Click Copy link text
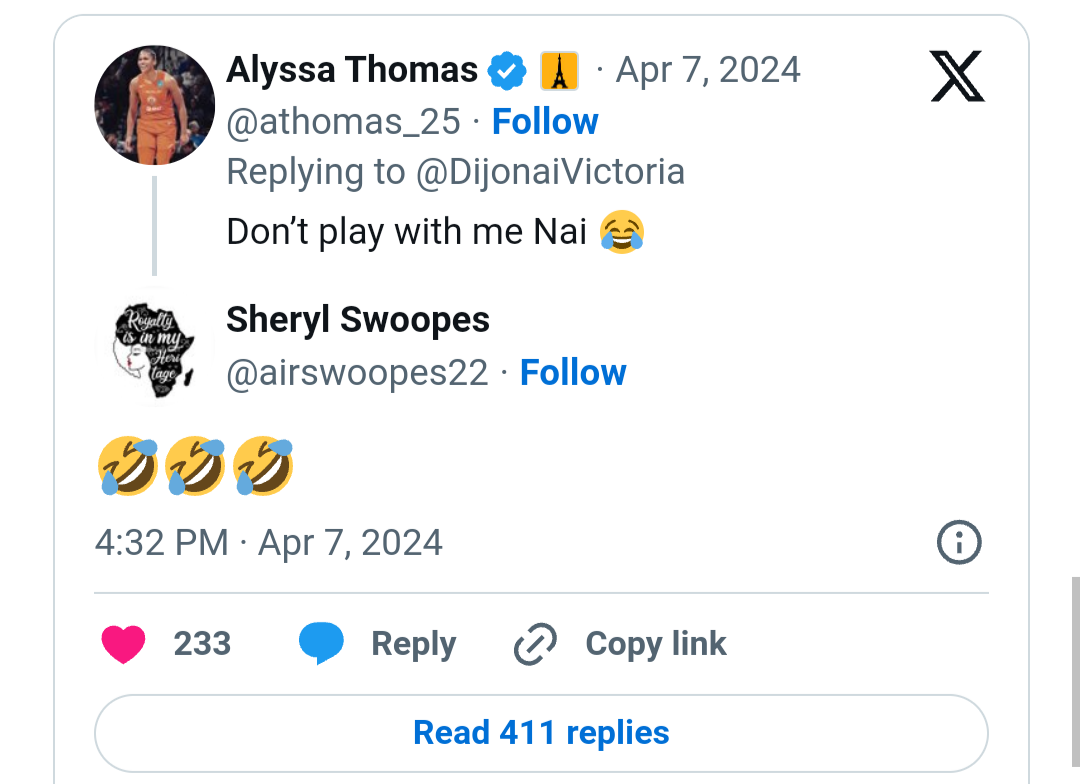 point(656,644)
